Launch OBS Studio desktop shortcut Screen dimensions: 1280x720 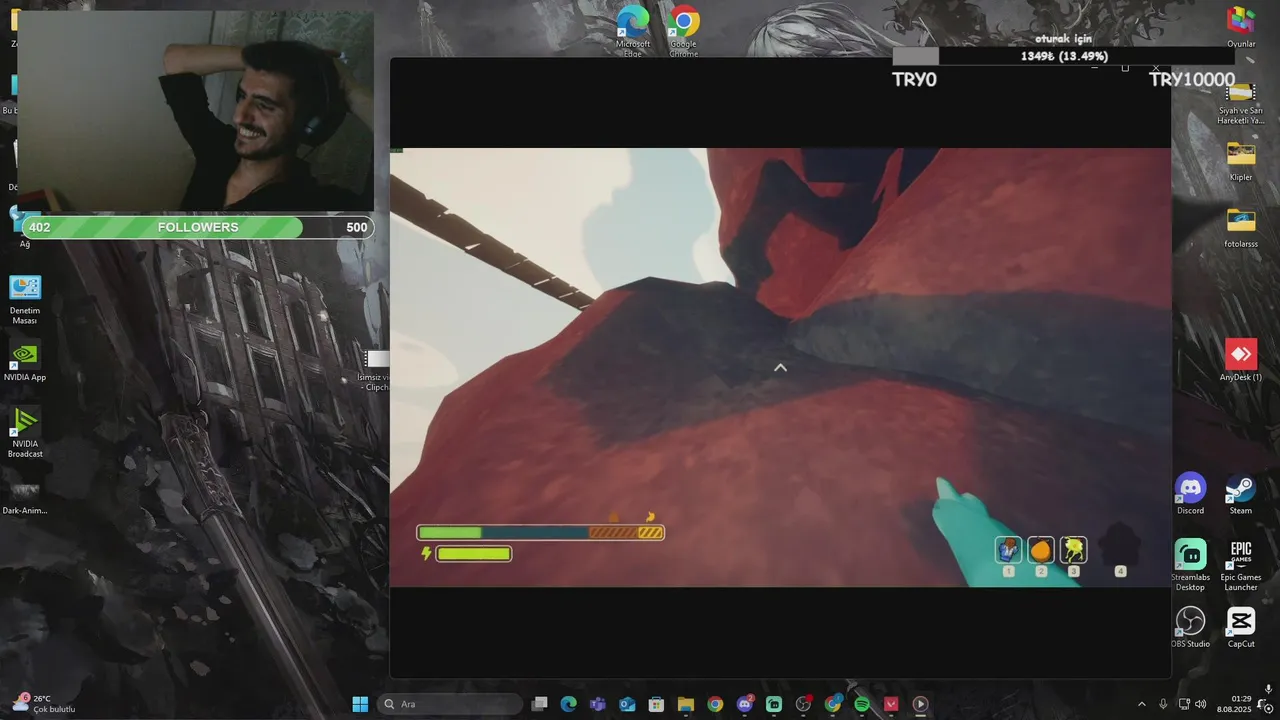(1190, 627)
